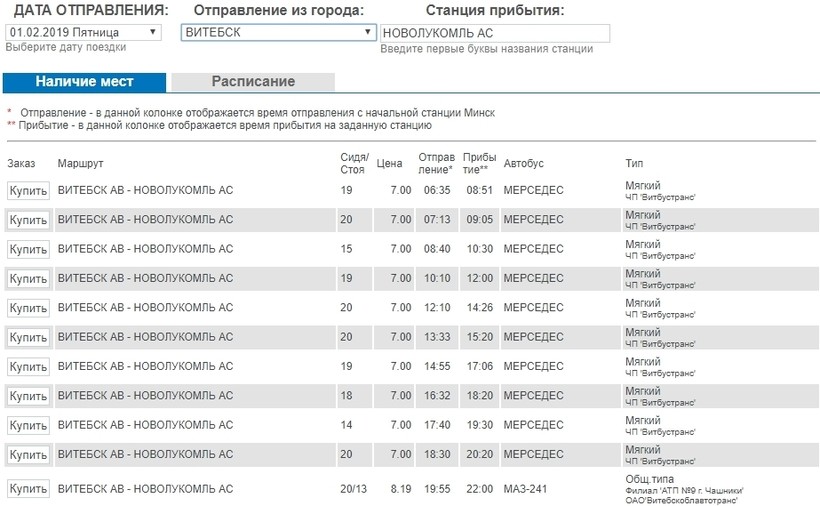Buy ticket for the 19:55 МАЗ-241 bus
The height and width of the screenshot is (506, 820).
pyautogui.click(x=28, y=489)
